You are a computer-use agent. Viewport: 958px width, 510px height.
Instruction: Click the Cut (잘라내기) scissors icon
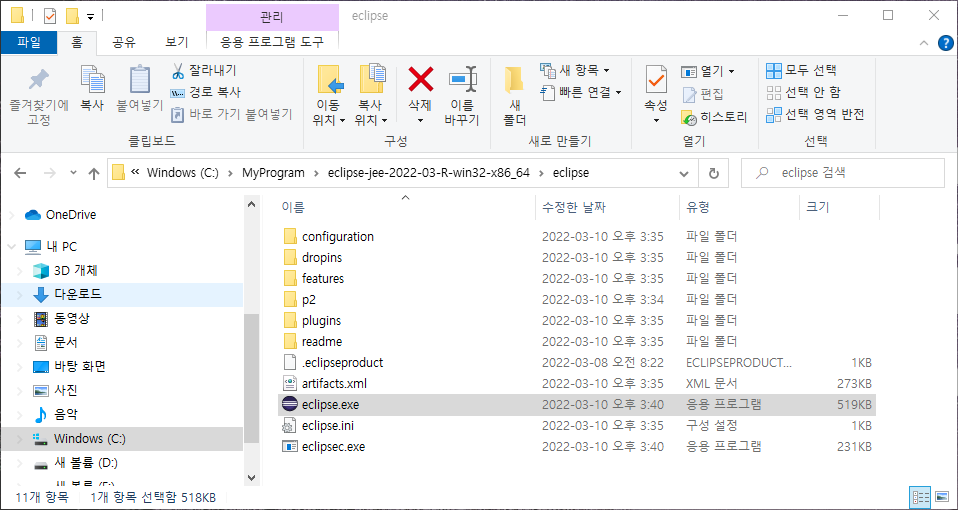click(178, 71)
